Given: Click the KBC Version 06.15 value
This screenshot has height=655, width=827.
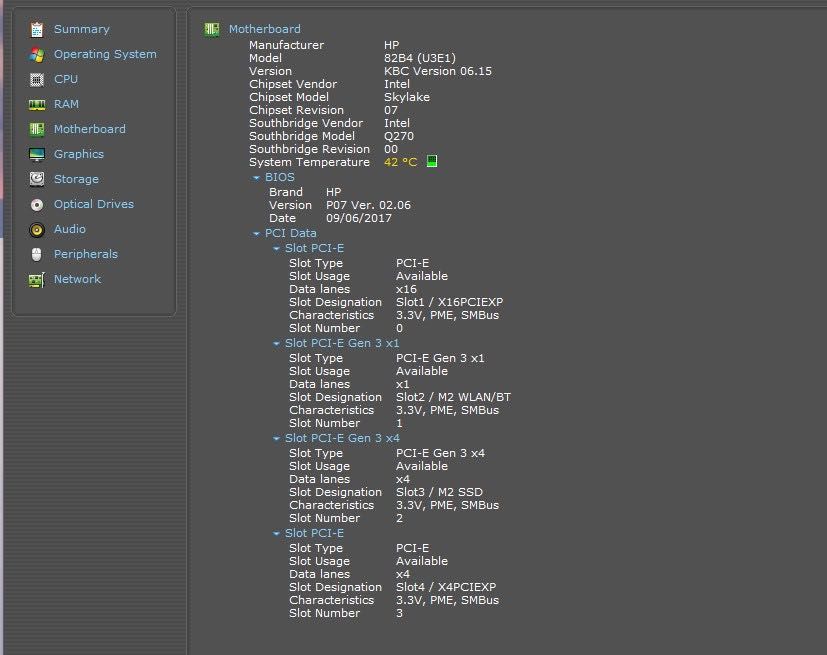Looking at the screenshot, I should tap(438, 71).
